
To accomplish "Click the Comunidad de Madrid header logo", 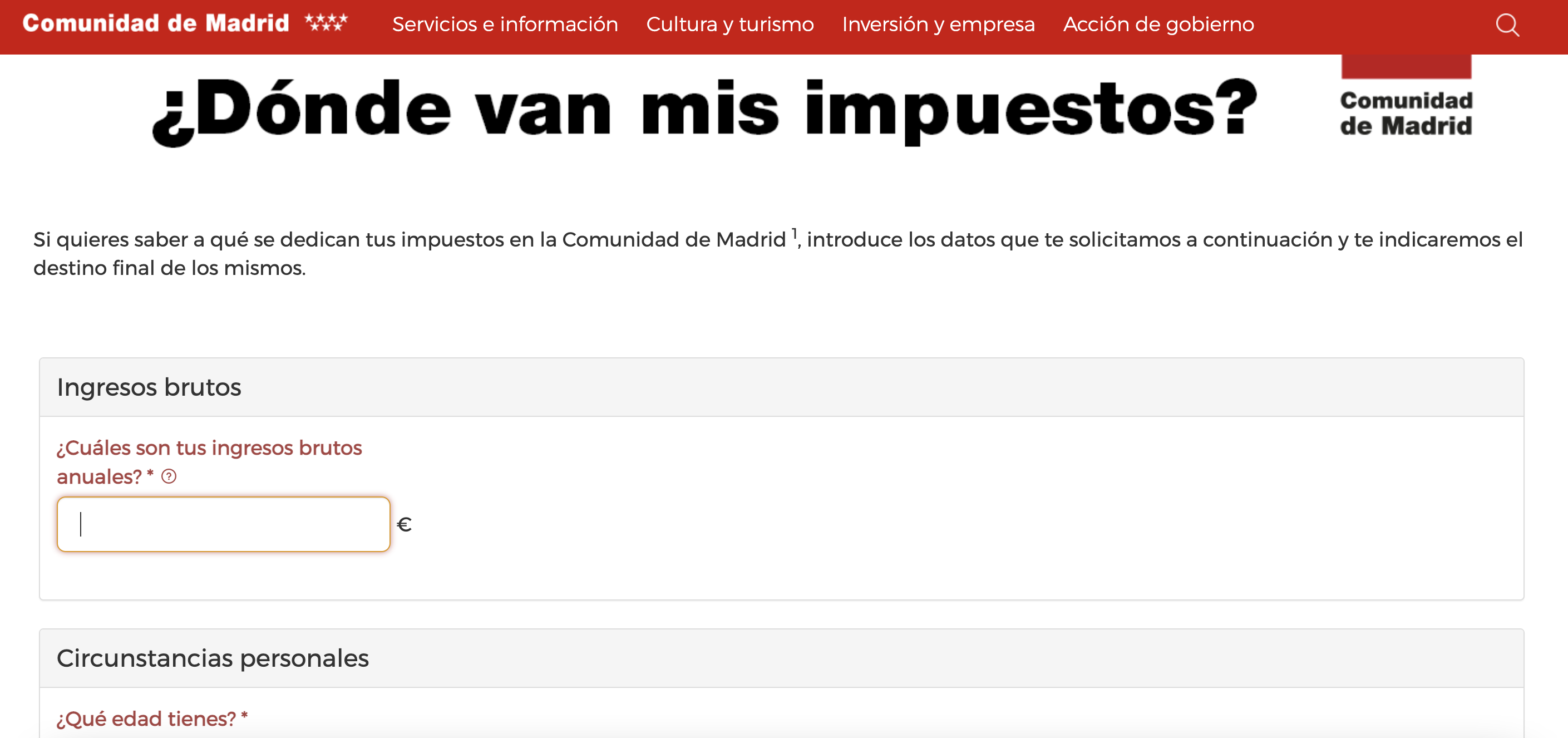I will [x=185, y=23].
